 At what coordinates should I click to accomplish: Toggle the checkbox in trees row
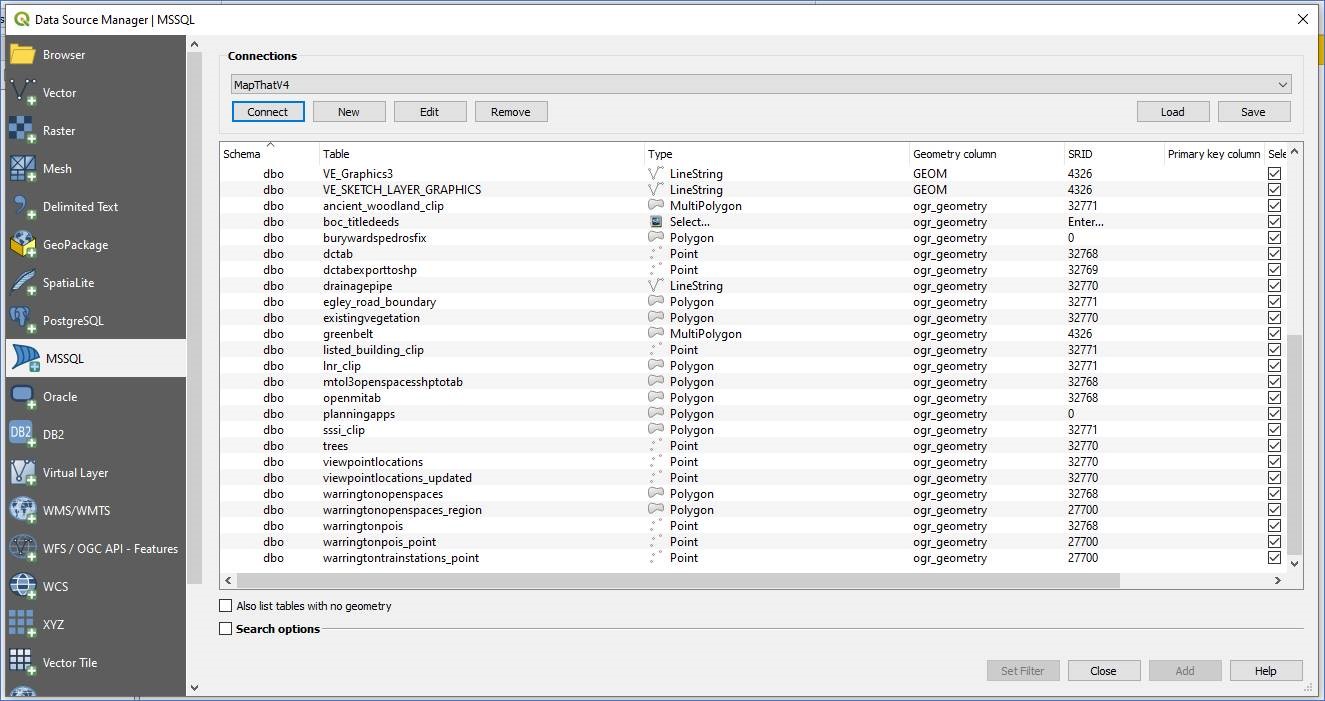(x=1274, y=446)
